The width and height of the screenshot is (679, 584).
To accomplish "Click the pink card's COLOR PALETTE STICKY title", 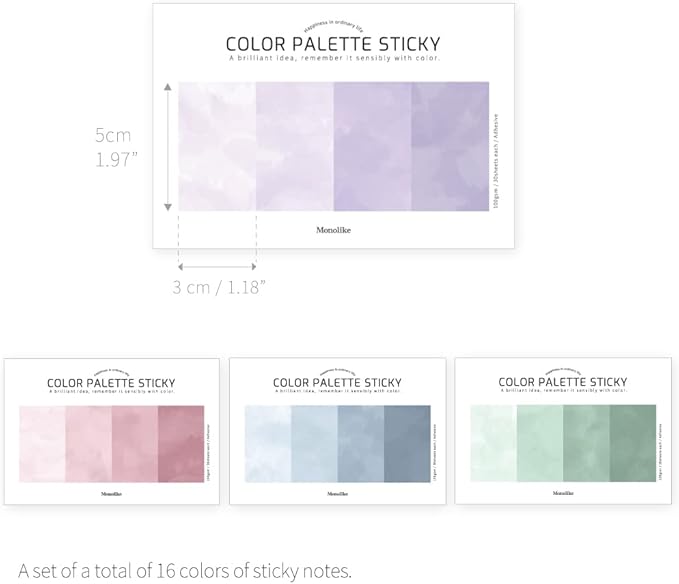I will pos(111,383).
